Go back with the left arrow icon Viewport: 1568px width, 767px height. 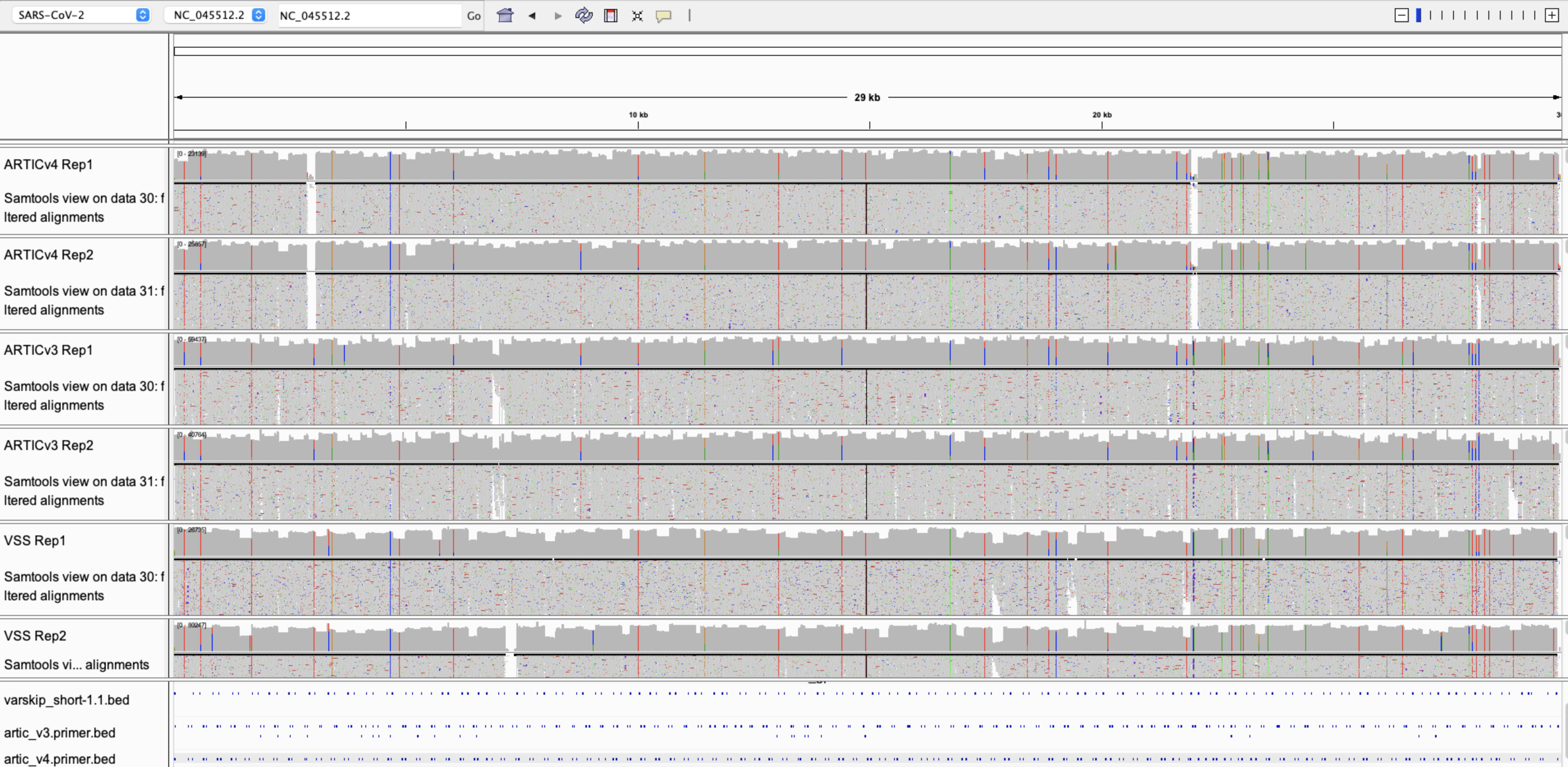tap(532, 16)
